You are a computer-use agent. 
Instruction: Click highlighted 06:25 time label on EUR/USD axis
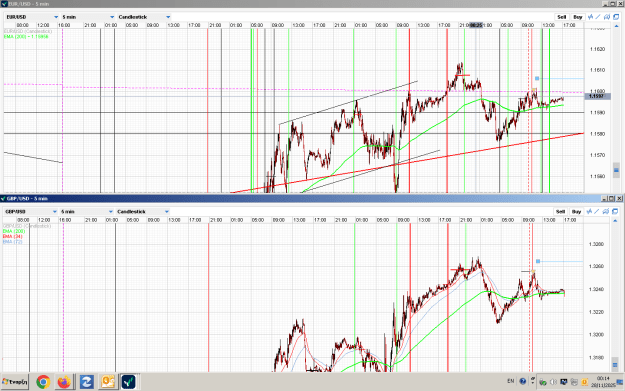coord(476,25)
